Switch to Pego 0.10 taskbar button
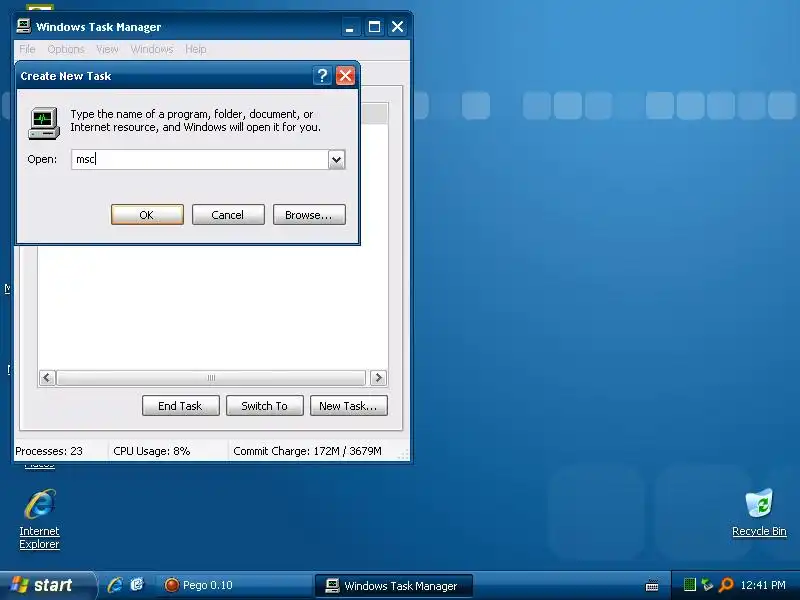Viewport: 800px width, 600px height. [x=236, y=585]
